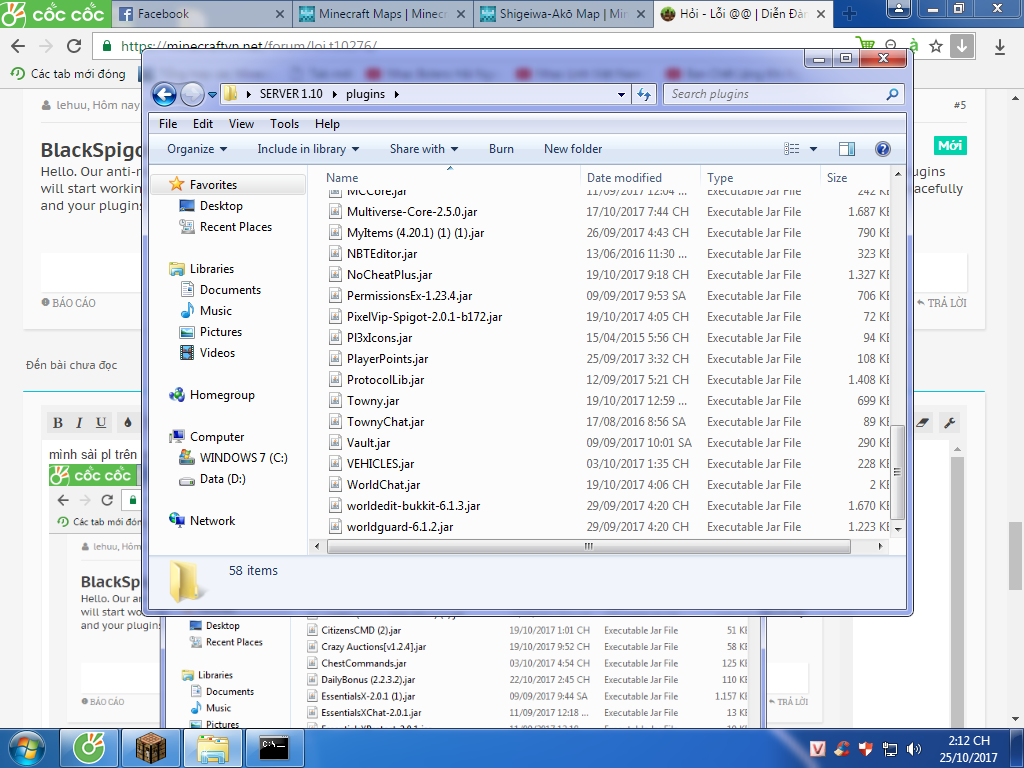Open the Tools menu
This screenshot has width=1024, height=768.
[284, 124]
